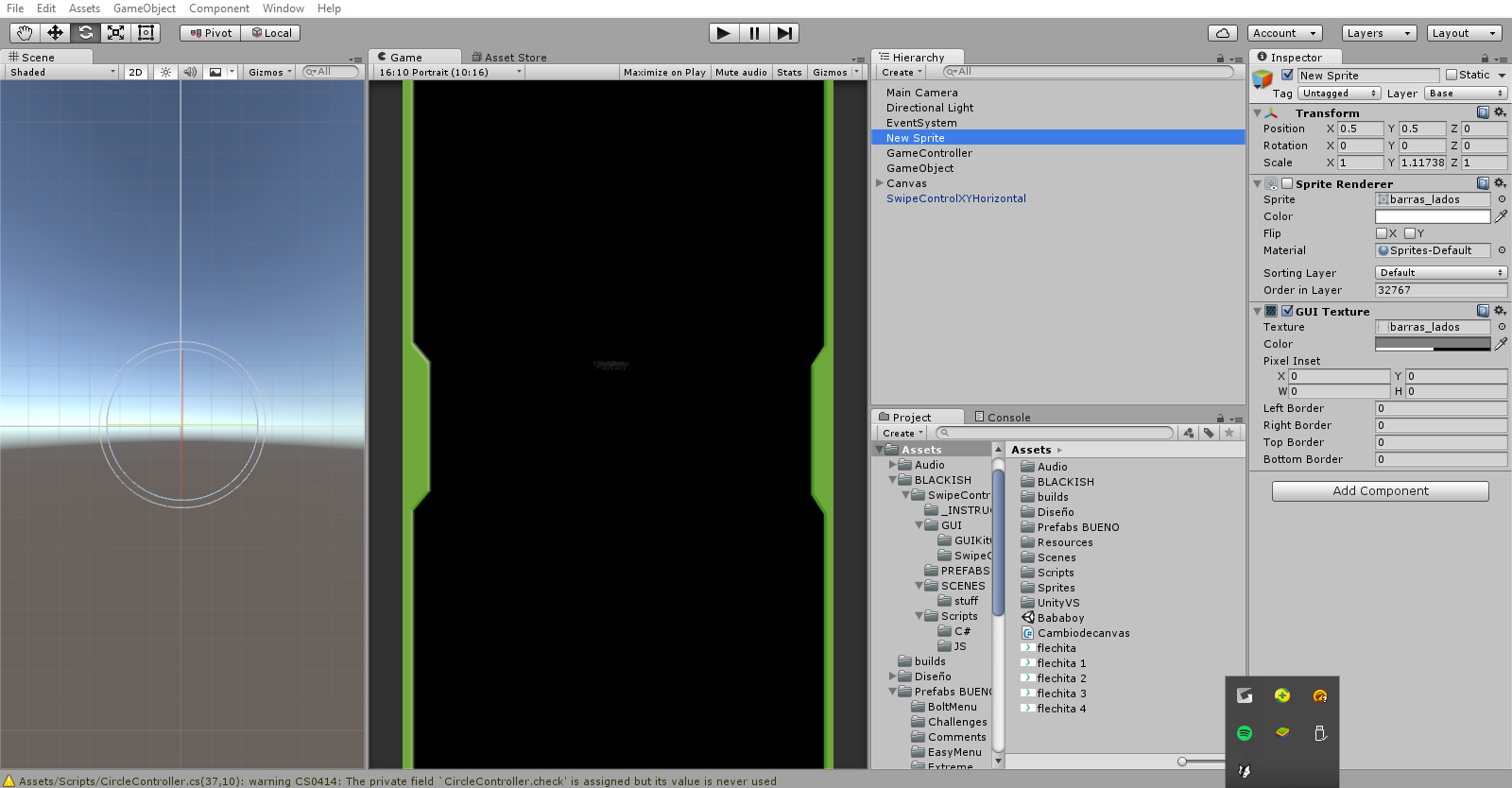The height and width of the screenshot is (788, 1512).
Task: Click the Project Create button
Action: (902, 433)
